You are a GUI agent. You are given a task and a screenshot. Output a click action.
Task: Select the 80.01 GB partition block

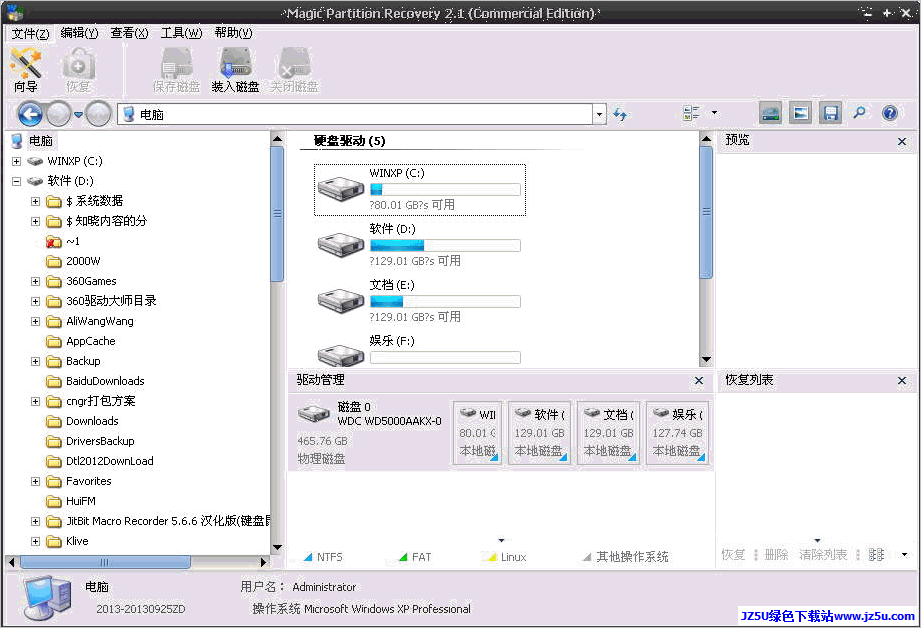click(478, 433)
